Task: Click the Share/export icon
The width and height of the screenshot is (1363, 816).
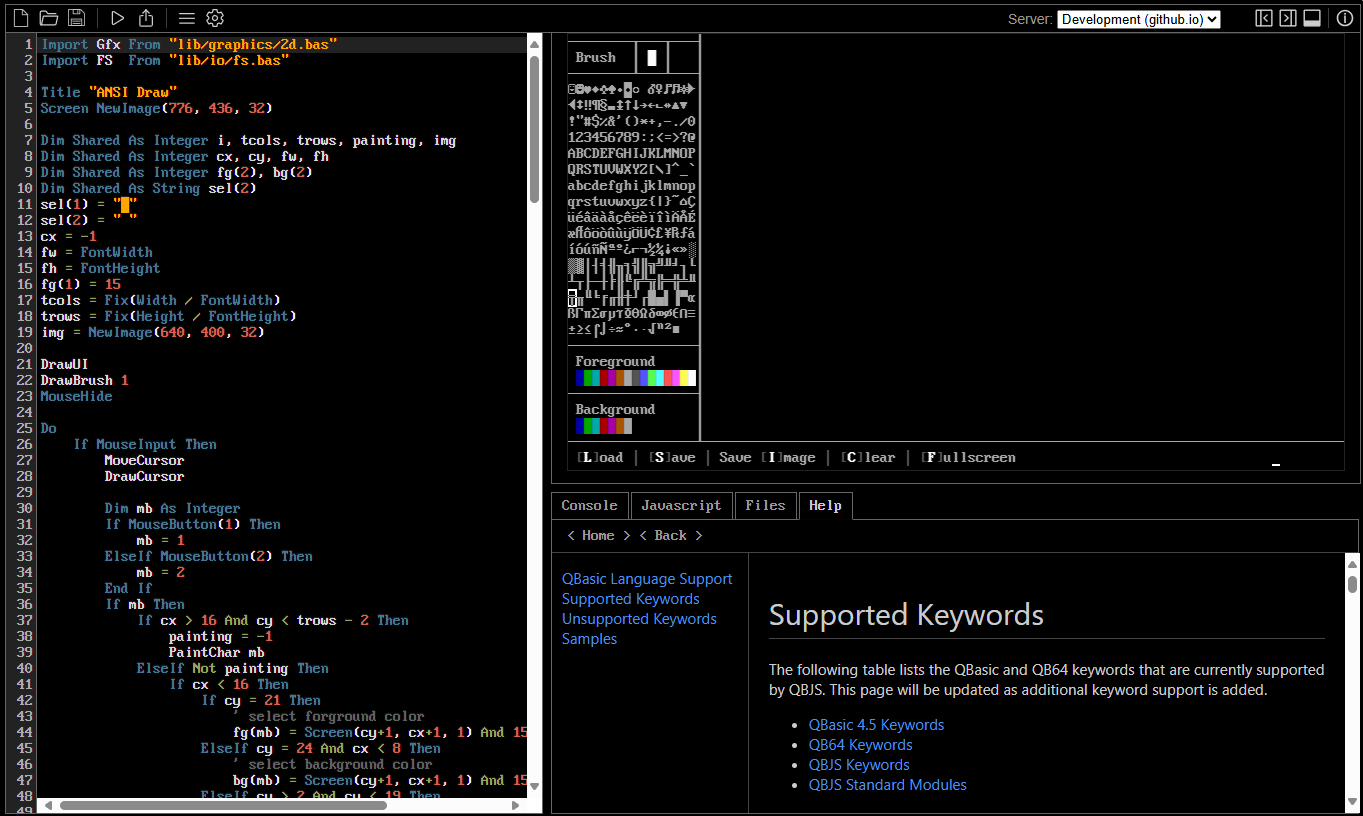Action: point(146,18)
